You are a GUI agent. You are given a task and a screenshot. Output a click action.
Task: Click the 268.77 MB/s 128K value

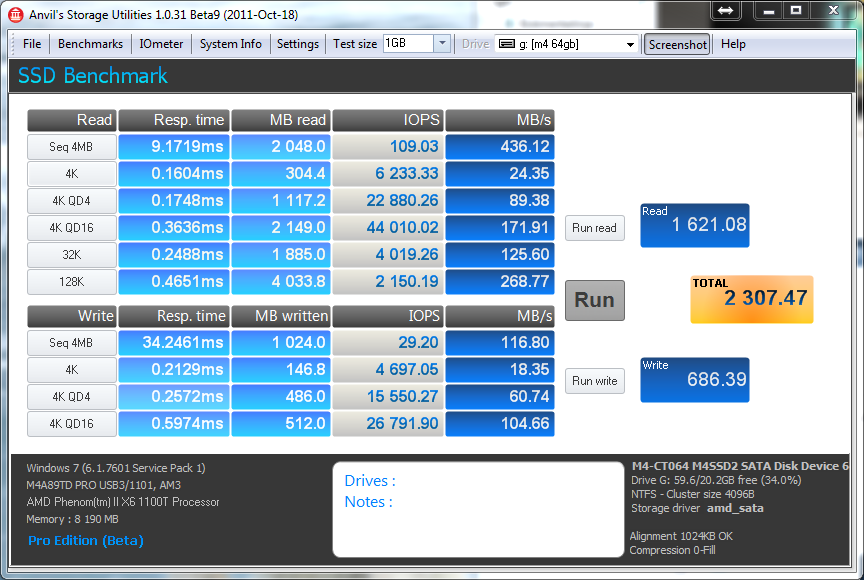[500, 281]
